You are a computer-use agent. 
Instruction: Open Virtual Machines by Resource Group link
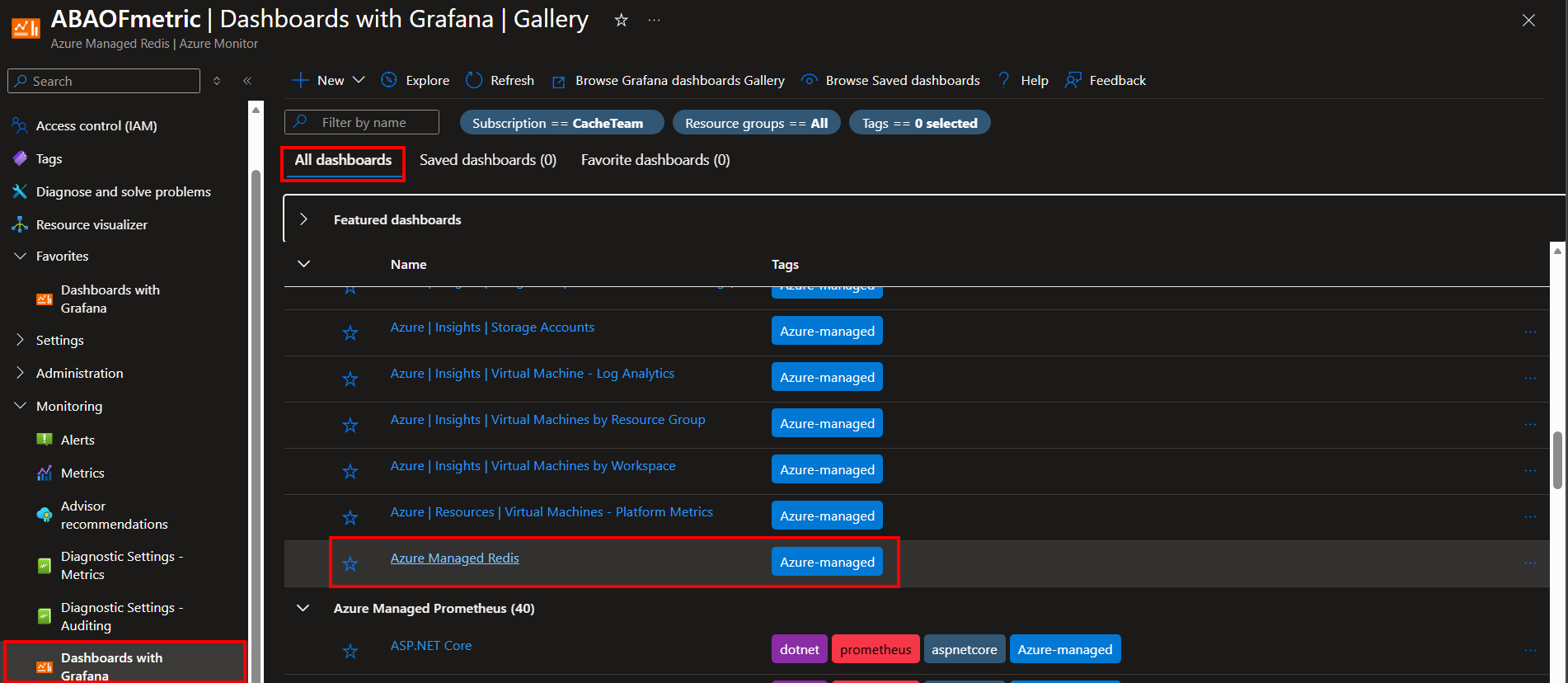pos(548,420)
